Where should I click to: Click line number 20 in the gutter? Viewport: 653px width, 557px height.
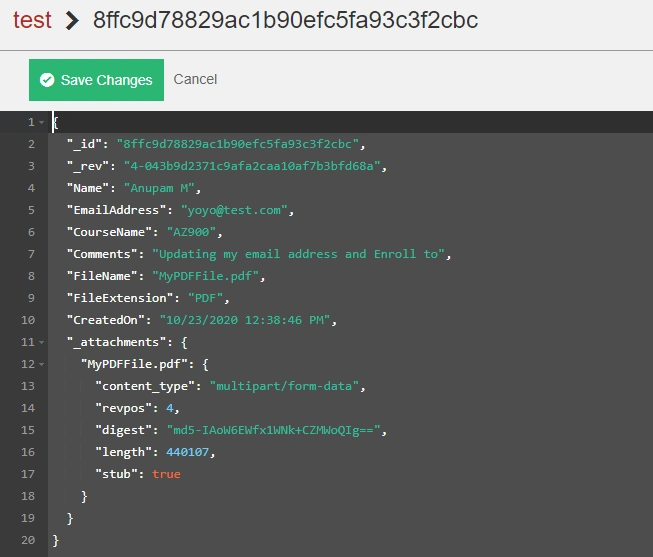pos(28,541)
